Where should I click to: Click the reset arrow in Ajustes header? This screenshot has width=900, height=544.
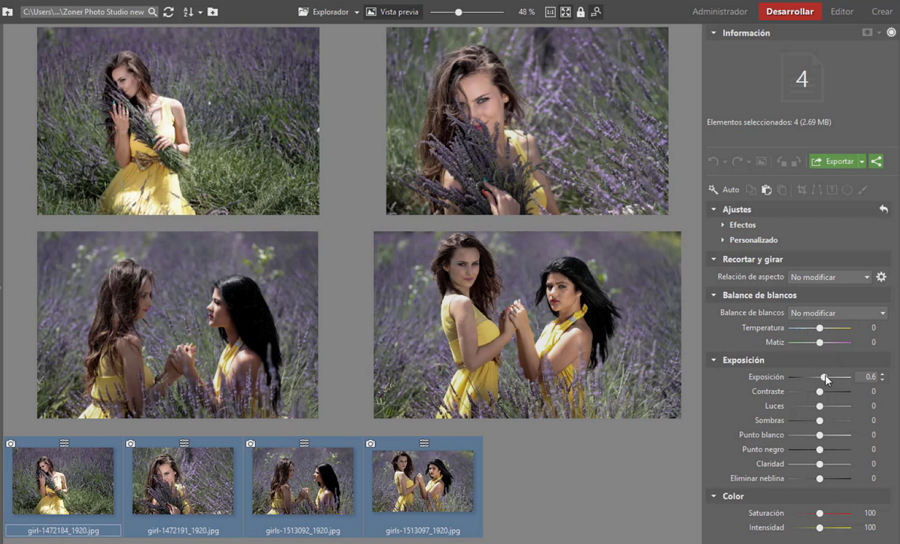[883, 209]
